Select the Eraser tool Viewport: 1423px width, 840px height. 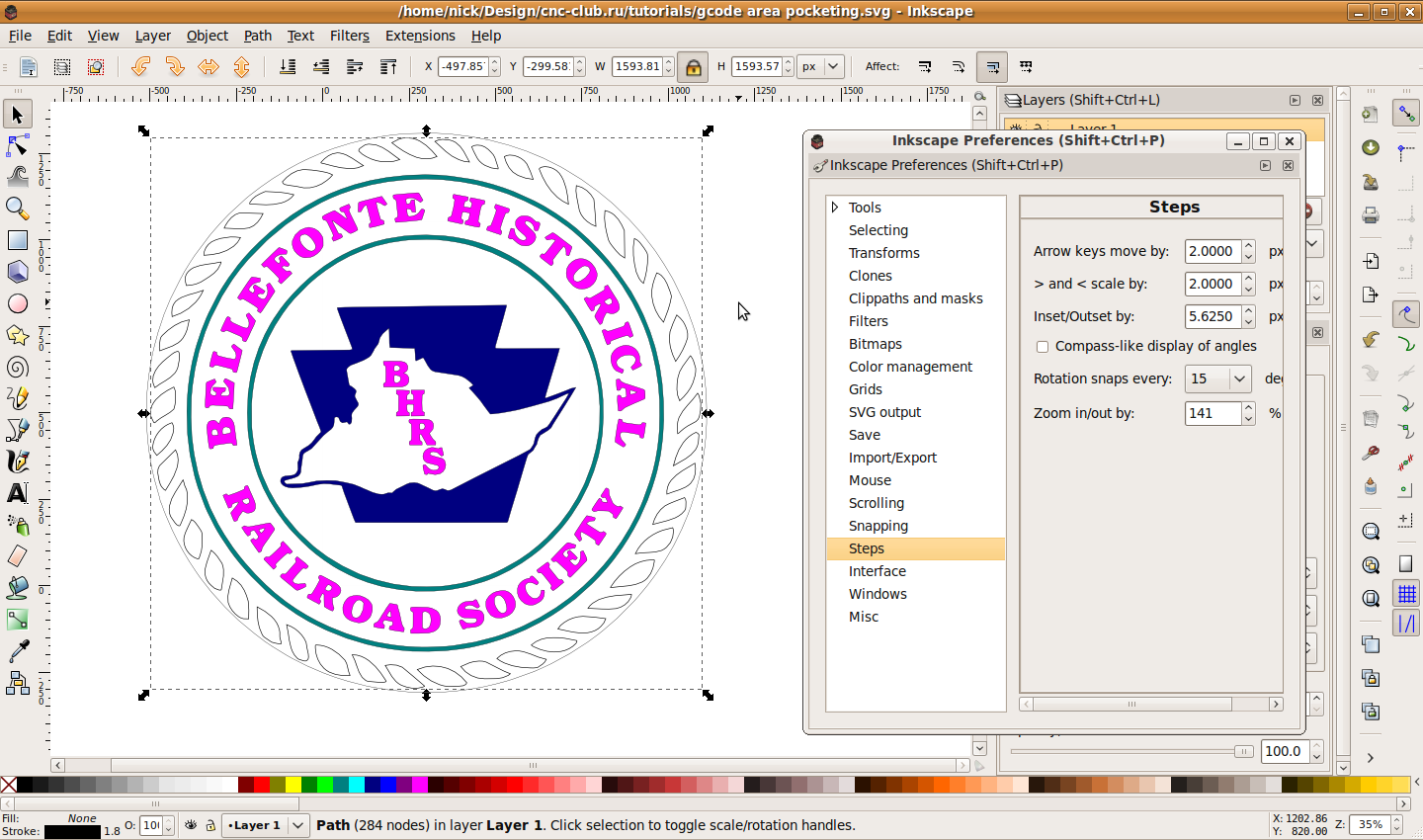coord(17,556)
